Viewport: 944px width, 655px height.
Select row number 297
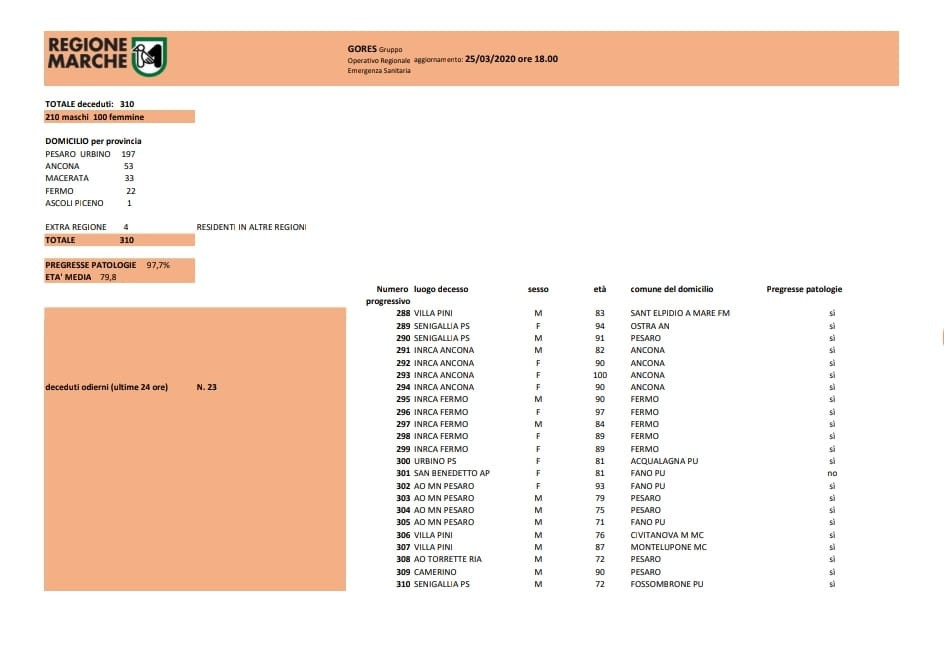pos(403,424)
